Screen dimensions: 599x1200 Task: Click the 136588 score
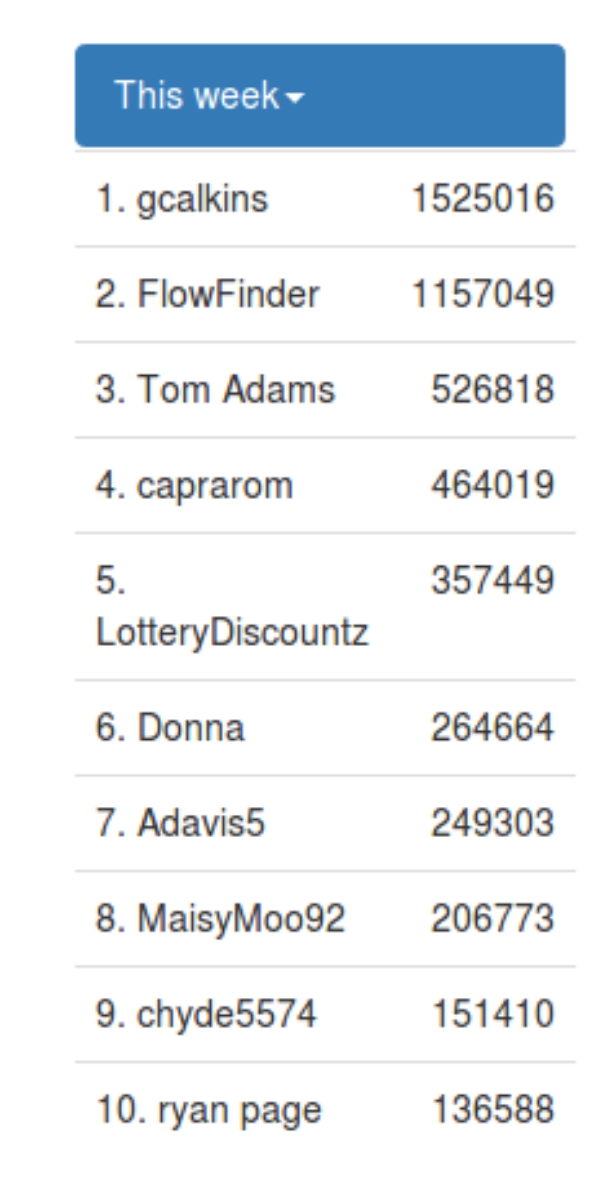click(493, 1110)
